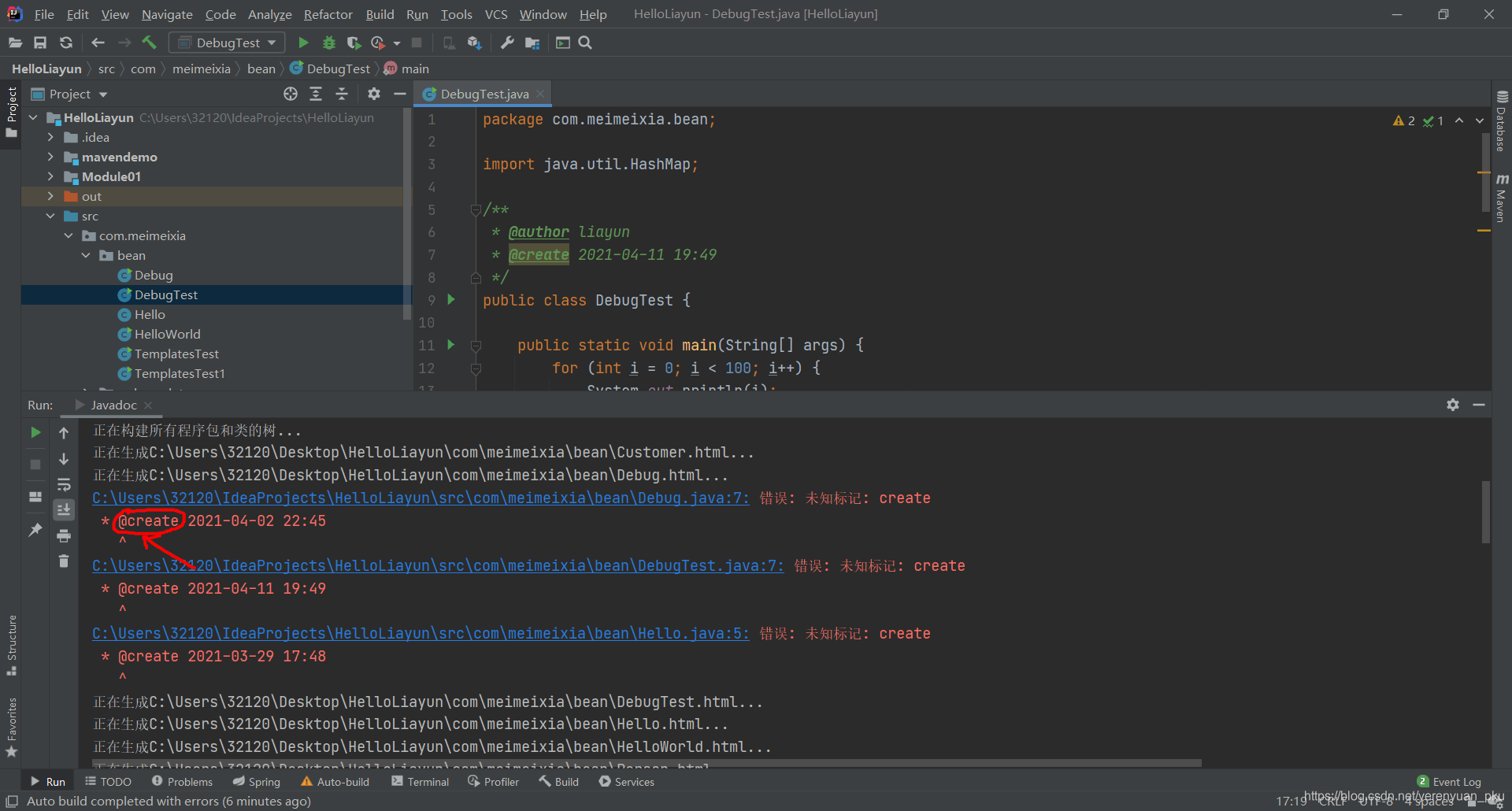
Task: Expand all in Project panel
Action: pos(316,94)
